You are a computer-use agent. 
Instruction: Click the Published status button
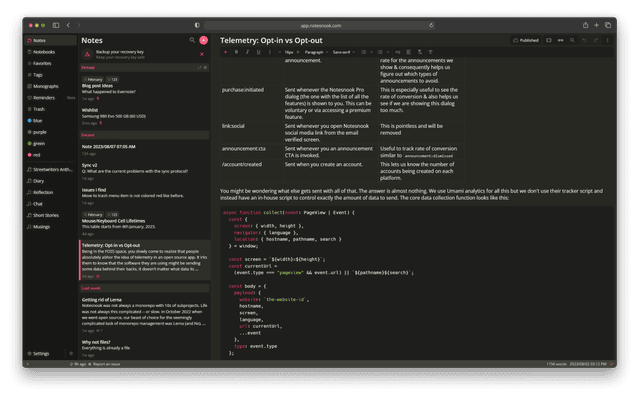[x=526, y=40]
